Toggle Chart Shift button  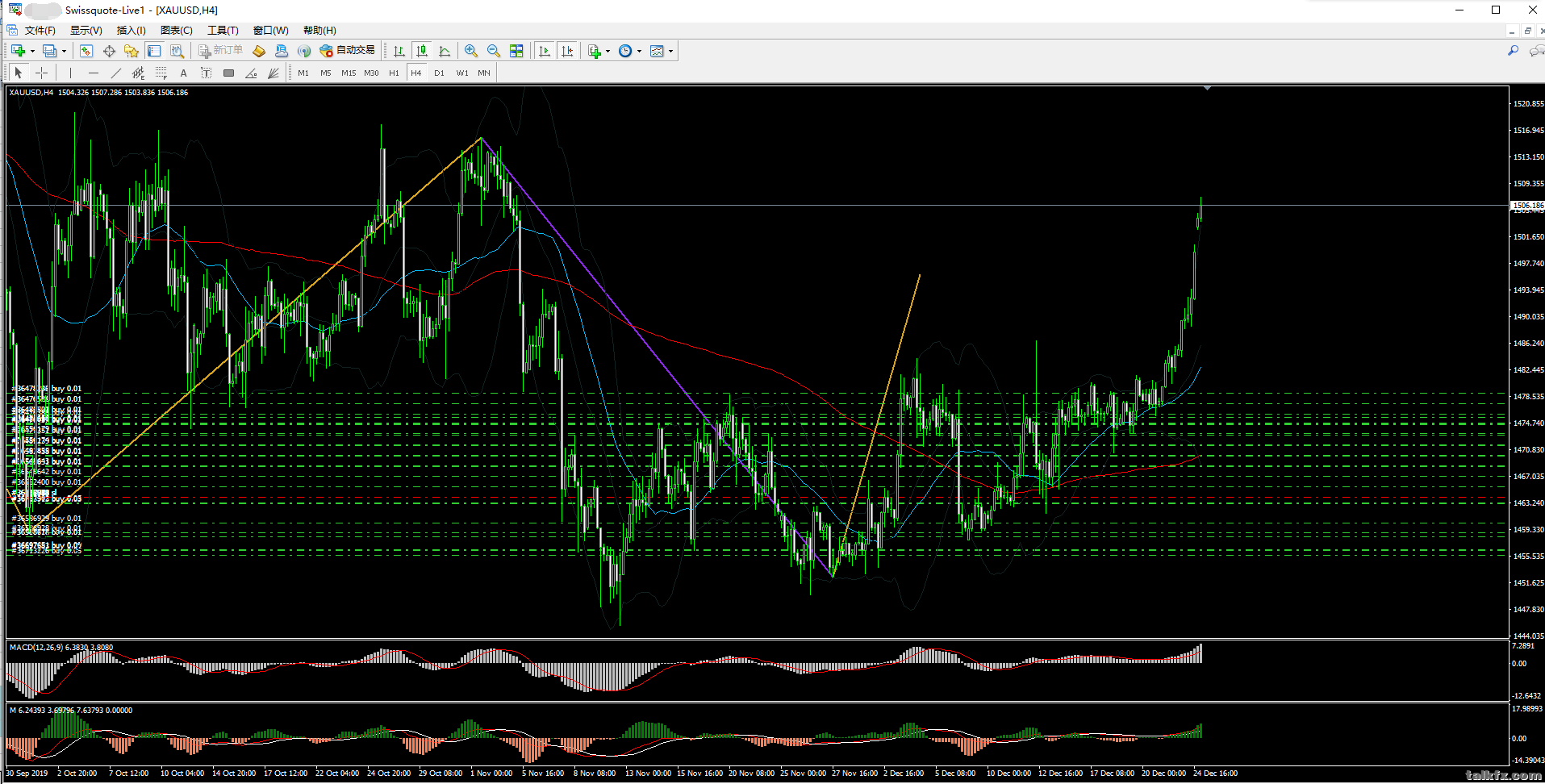coord(567,51)
